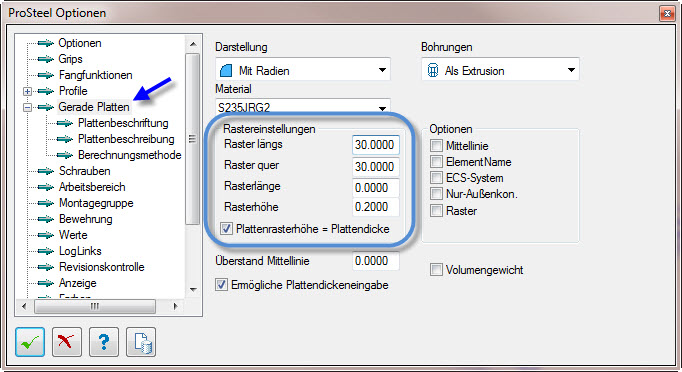This screenshot has width=682, height=372.
Task: Confirm settings with green checkmark button
Action: coord(30,342)
